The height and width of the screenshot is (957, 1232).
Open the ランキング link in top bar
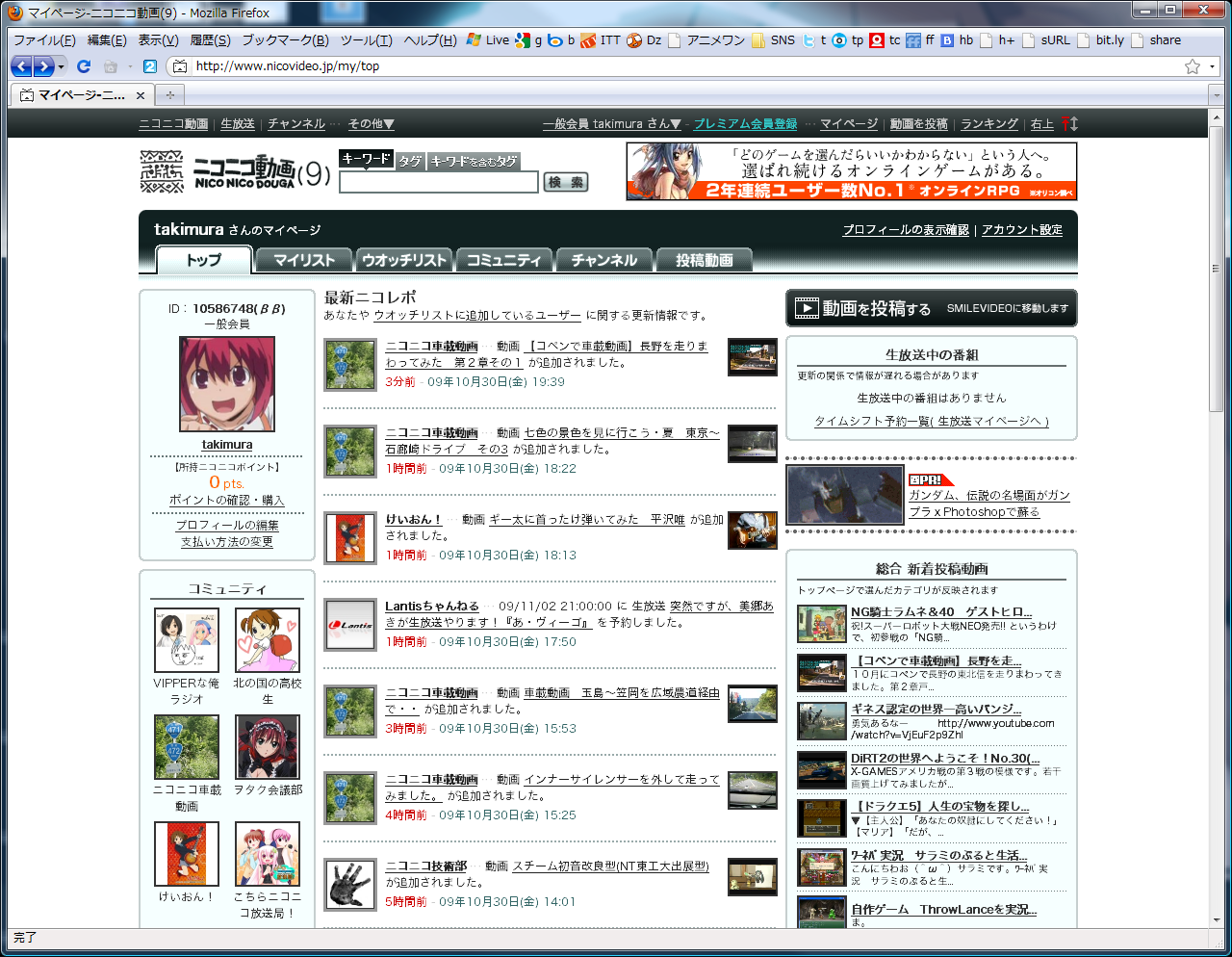(x=988, y=124)
